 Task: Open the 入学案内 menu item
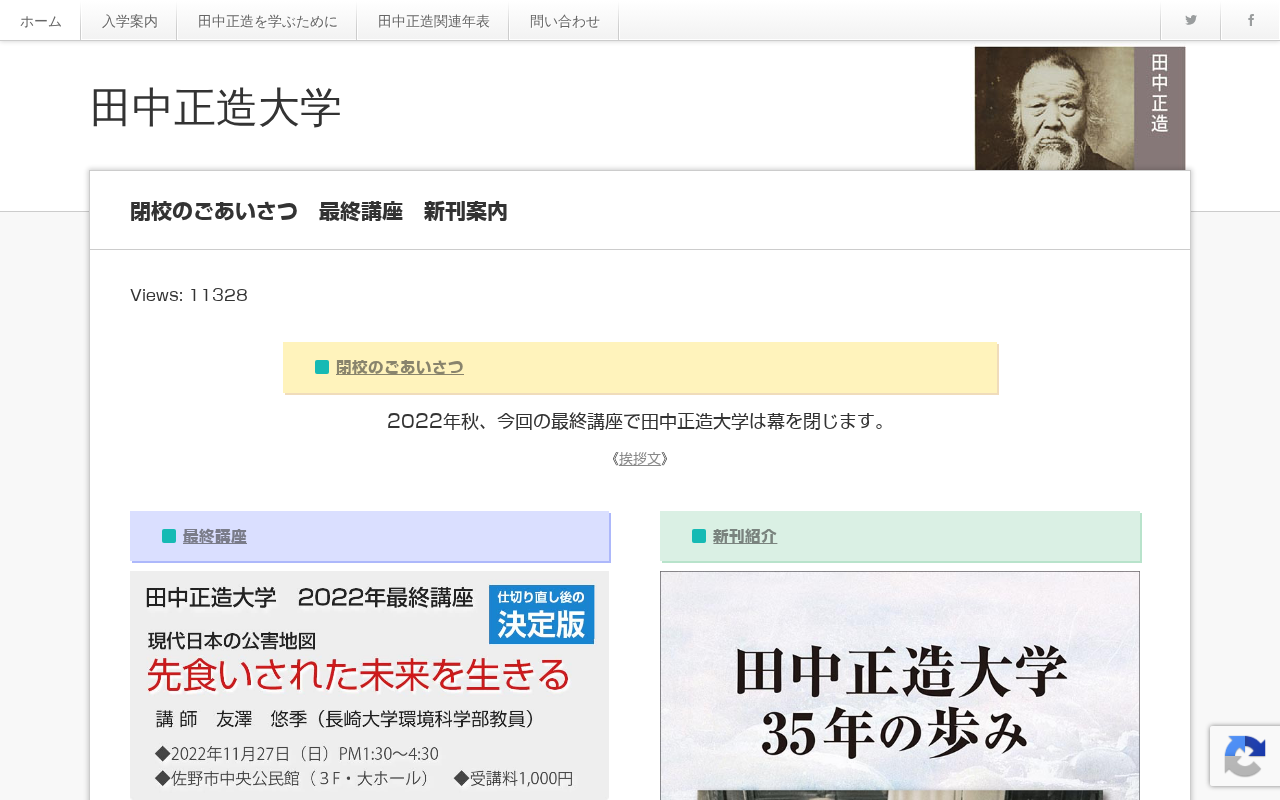[x=129, y=21]
